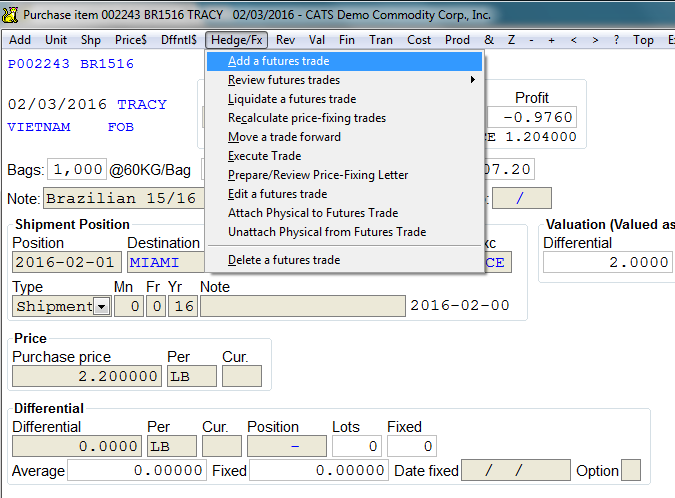Click the shipment Note input field
Viewport: 675px width, 498px height.
pyautogui.click(x=303, y=306)
